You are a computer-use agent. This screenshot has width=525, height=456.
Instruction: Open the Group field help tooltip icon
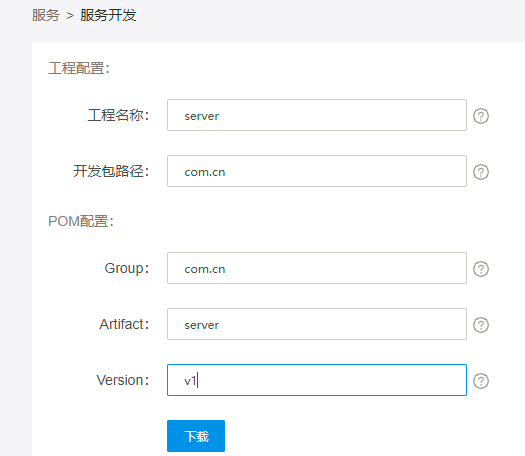481,269
